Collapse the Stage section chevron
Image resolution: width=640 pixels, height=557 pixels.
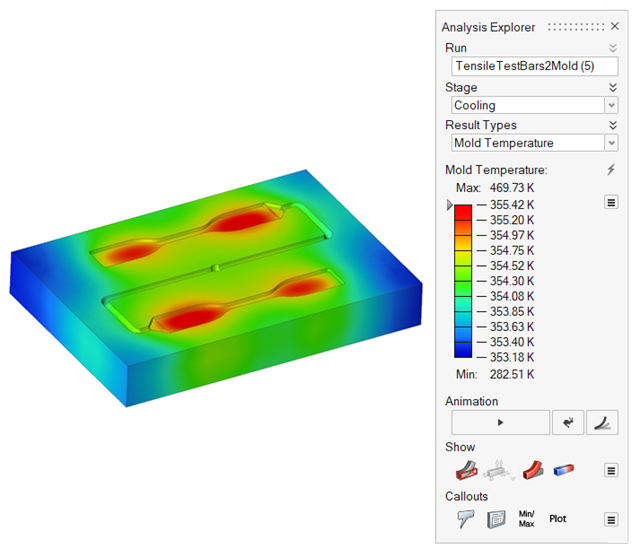tap(612, 87)
